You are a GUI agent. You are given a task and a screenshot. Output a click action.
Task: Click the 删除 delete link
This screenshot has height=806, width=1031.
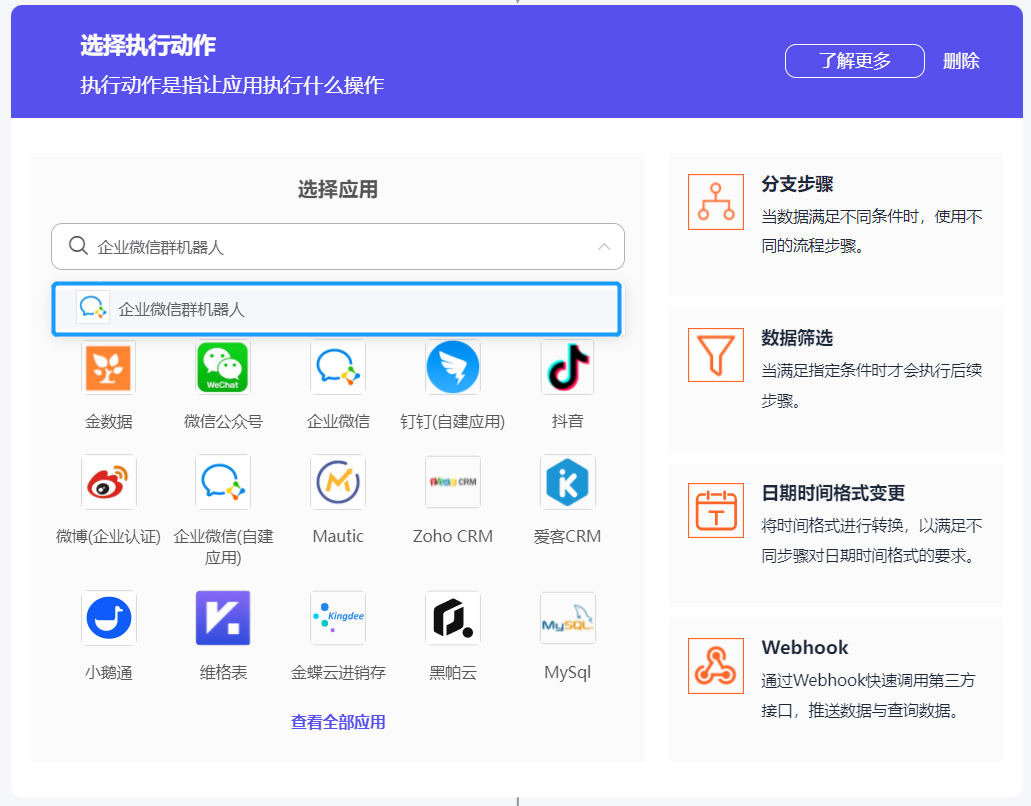[961, 61]
